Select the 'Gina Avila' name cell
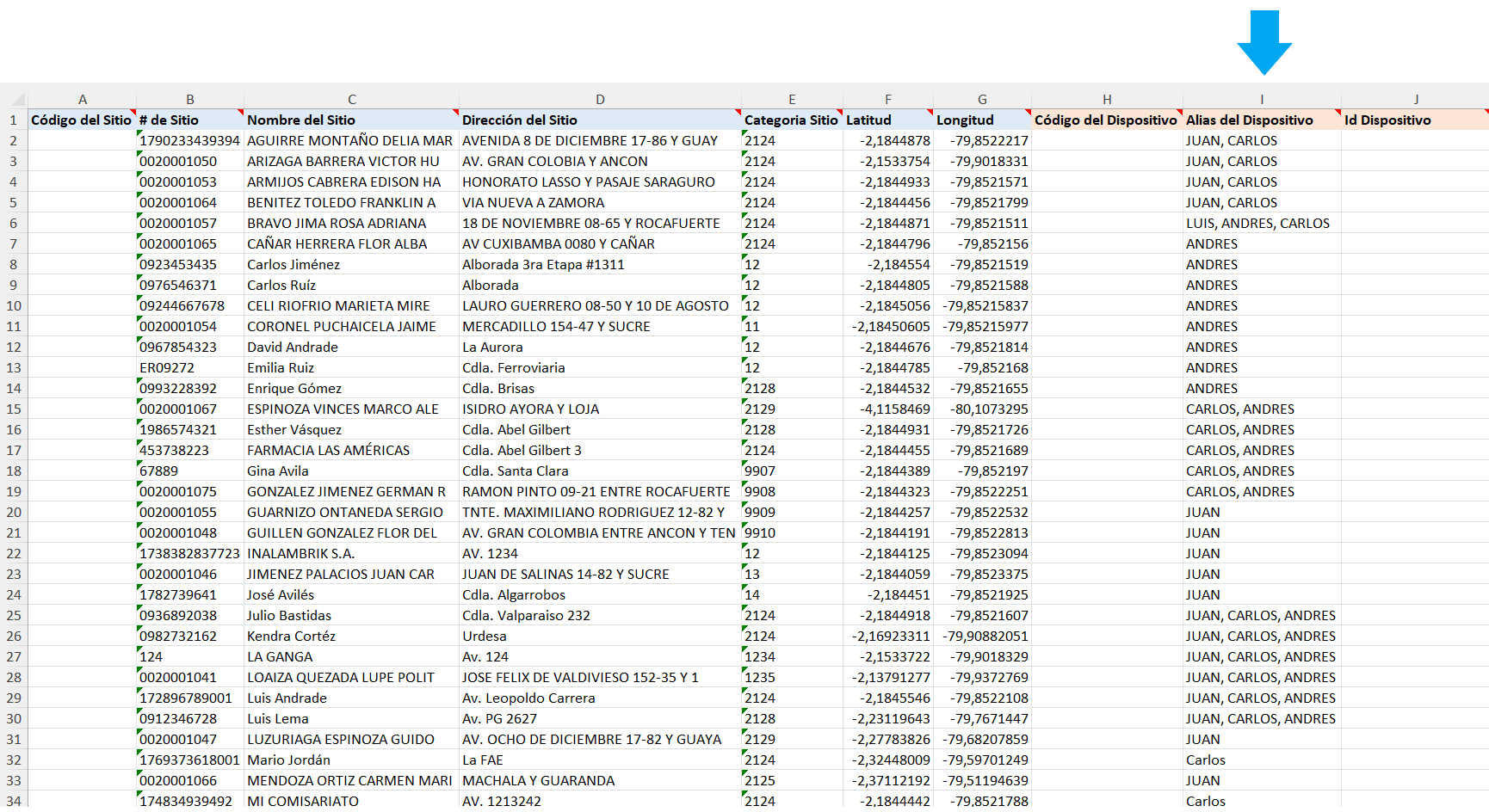 (x=352, y=471)
